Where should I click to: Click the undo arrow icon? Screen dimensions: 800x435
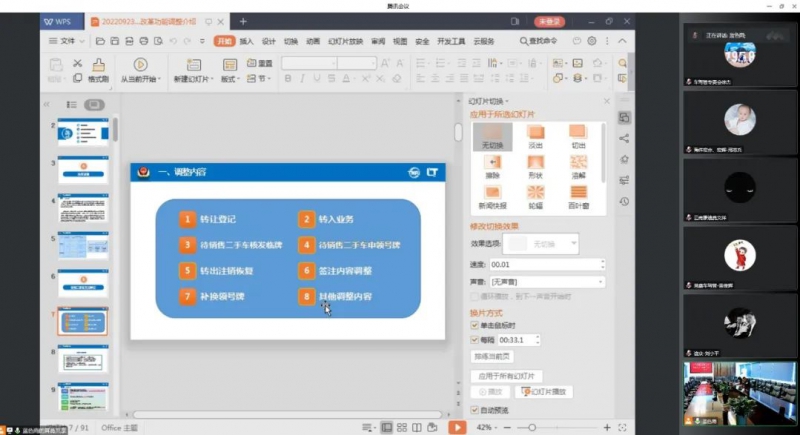coord(173,41)
